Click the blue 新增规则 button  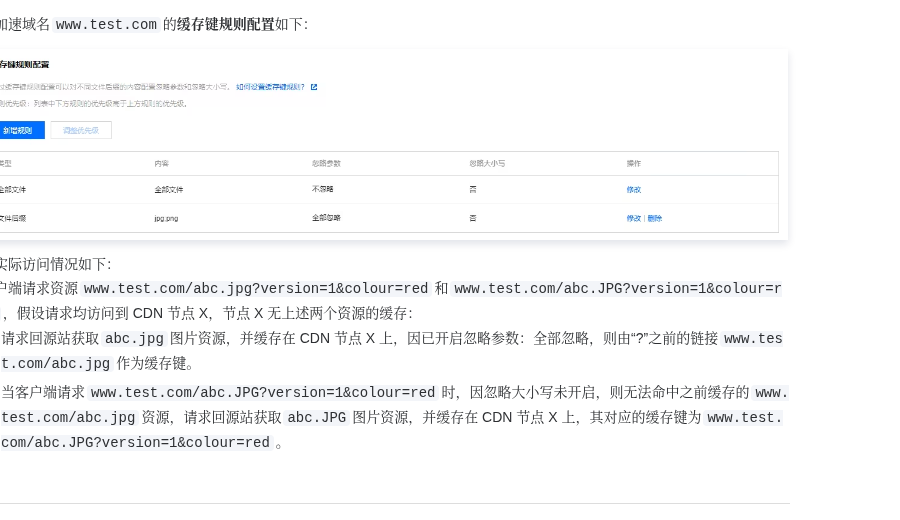coord(21,130)
